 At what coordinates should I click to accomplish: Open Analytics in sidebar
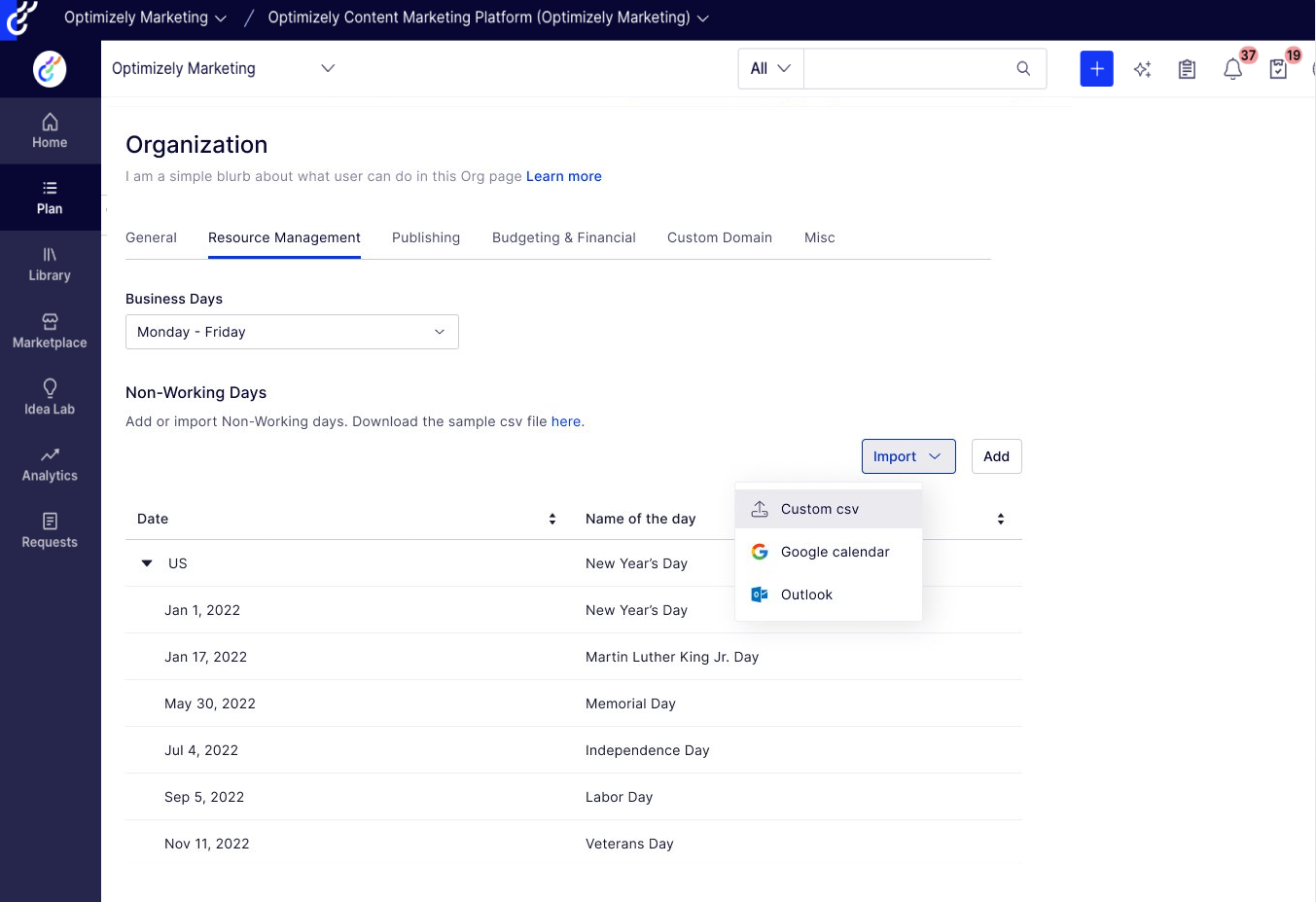(50, 465)
